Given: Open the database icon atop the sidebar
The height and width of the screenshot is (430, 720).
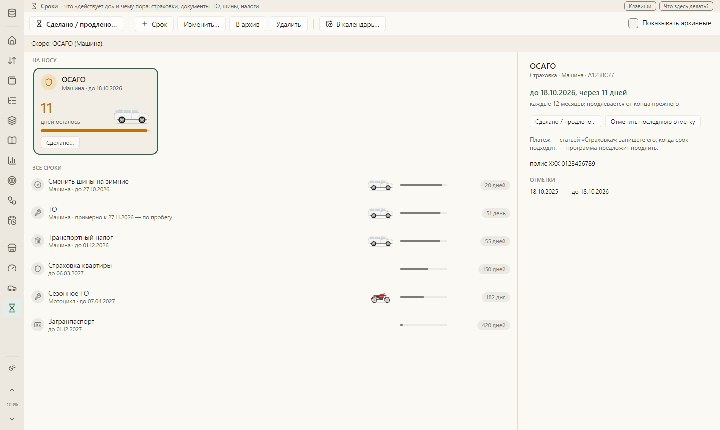Looking at the screenshot, I should (12, 13).
